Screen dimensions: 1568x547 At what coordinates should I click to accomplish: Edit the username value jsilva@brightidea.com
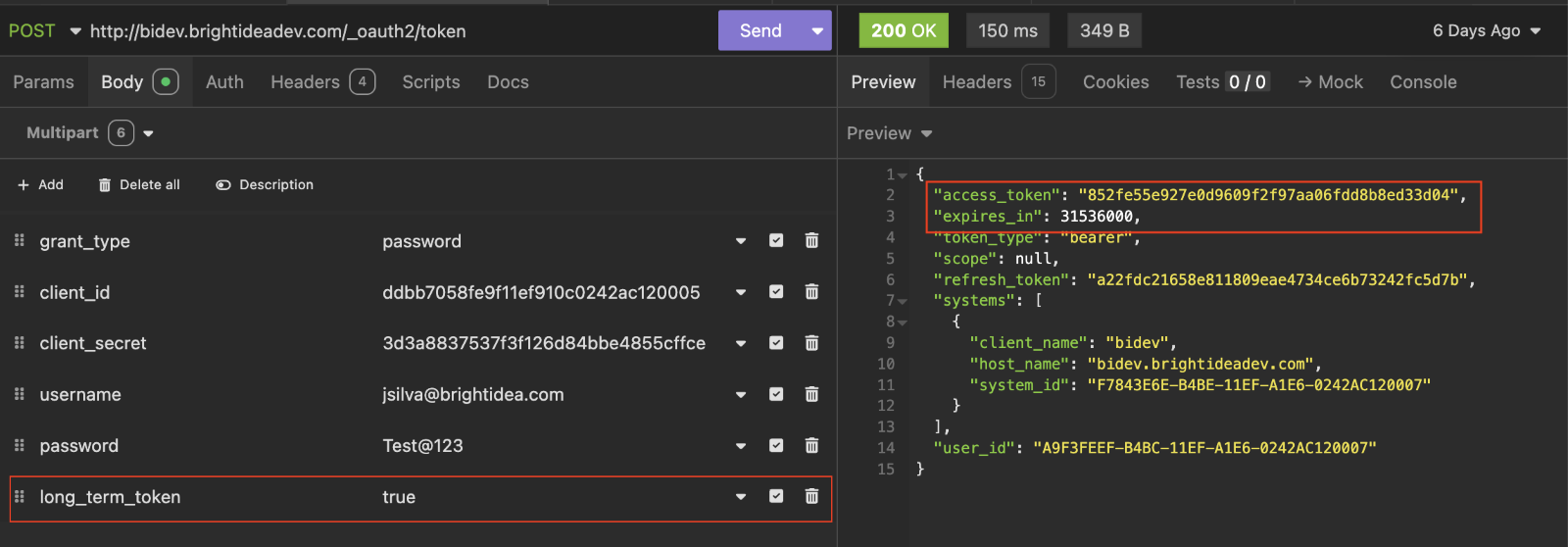(473, 394)
